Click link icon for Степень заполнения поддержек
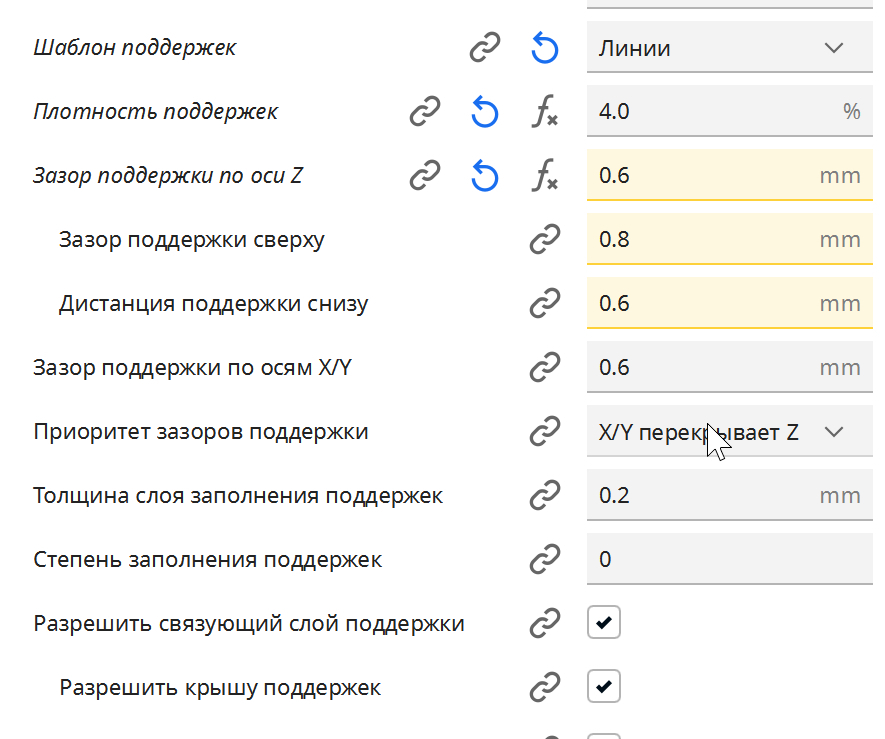 tap(544, 560)
